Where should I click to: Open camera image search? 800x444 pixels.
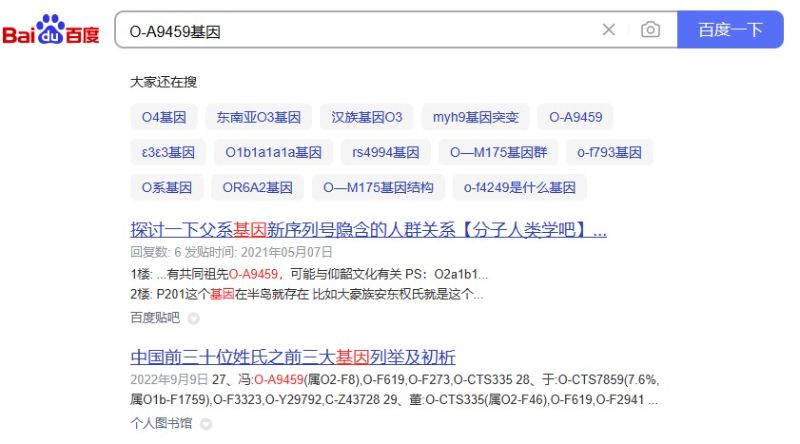click(650, 30)
